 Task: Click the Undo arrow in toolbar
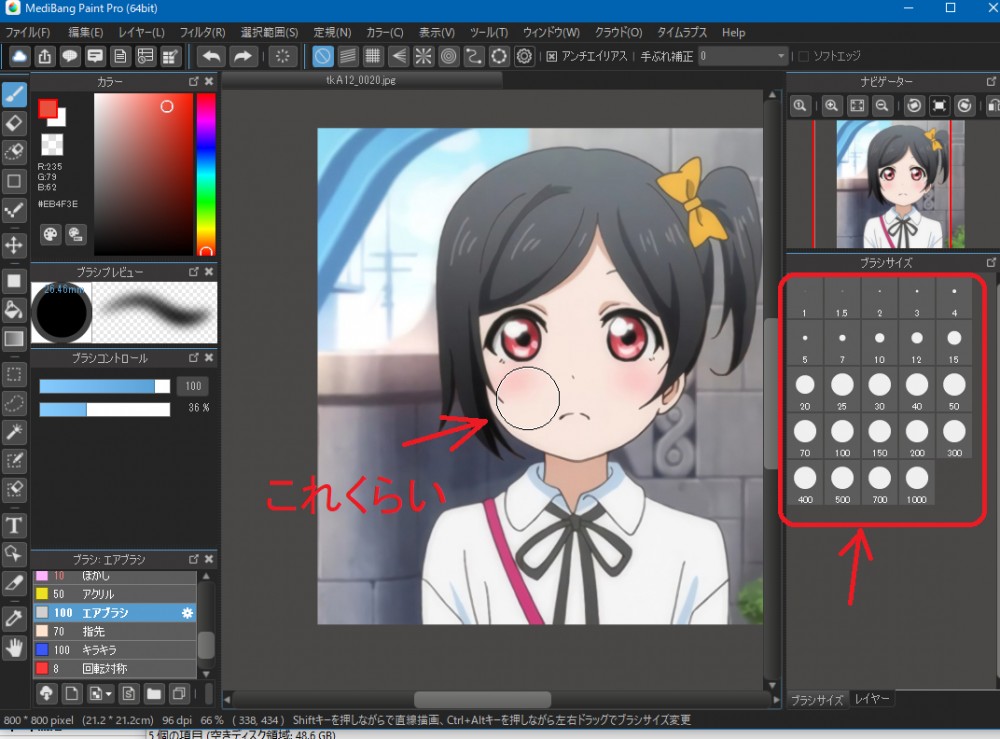click(211, 56)
